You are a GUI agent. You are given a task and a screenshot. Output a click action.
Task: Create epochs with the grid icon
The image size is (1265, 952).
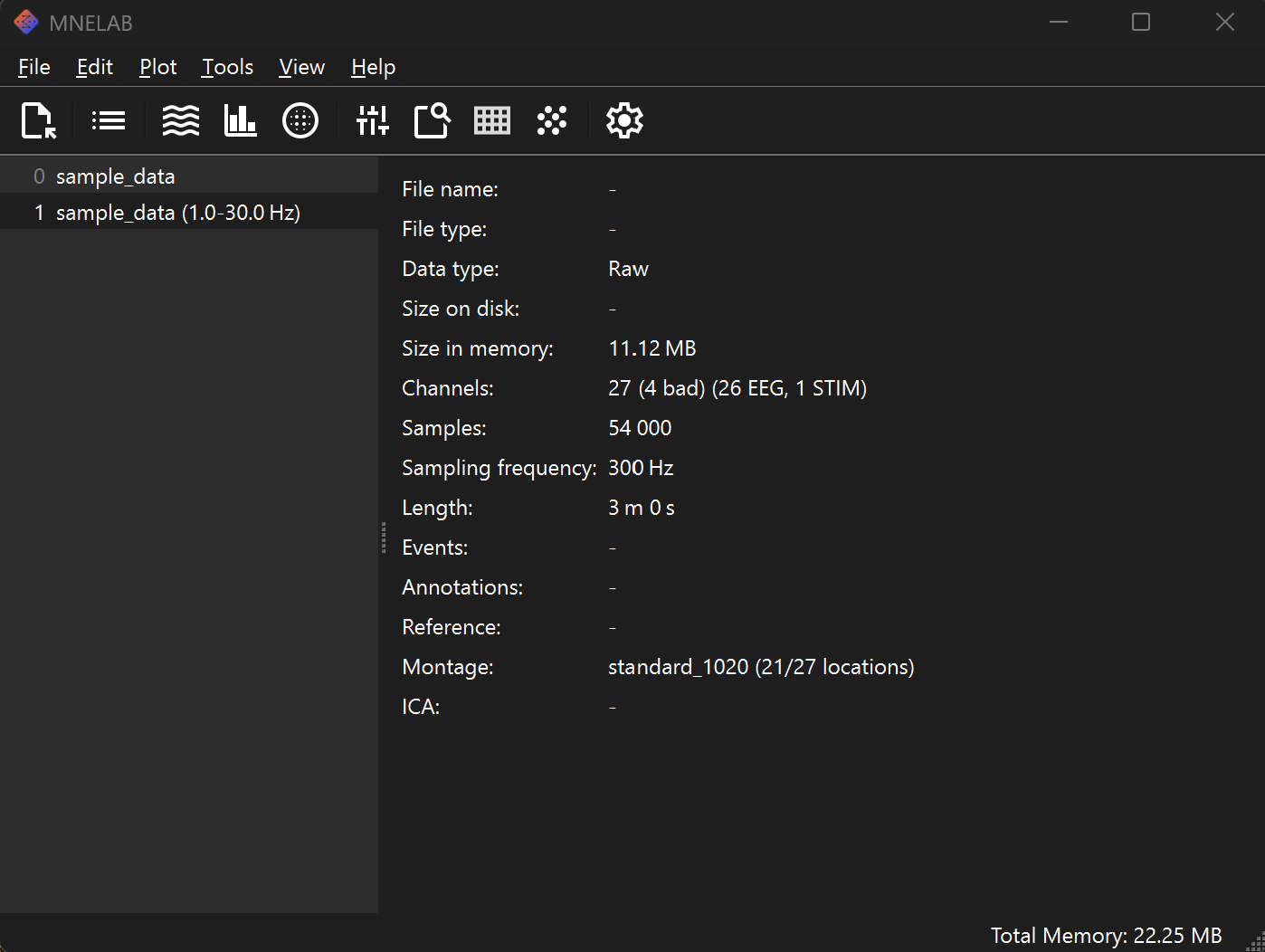pos(492,120)
